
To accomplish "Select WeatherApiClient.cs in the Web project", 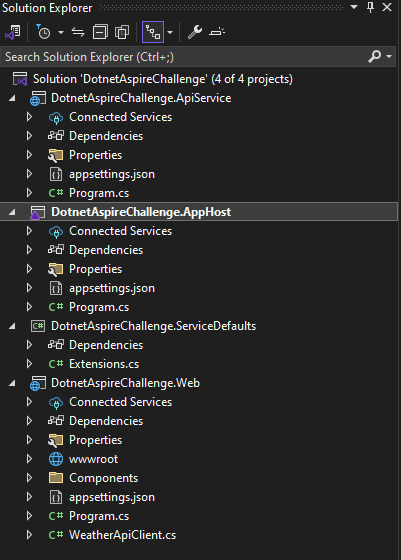I will point(122,535).
